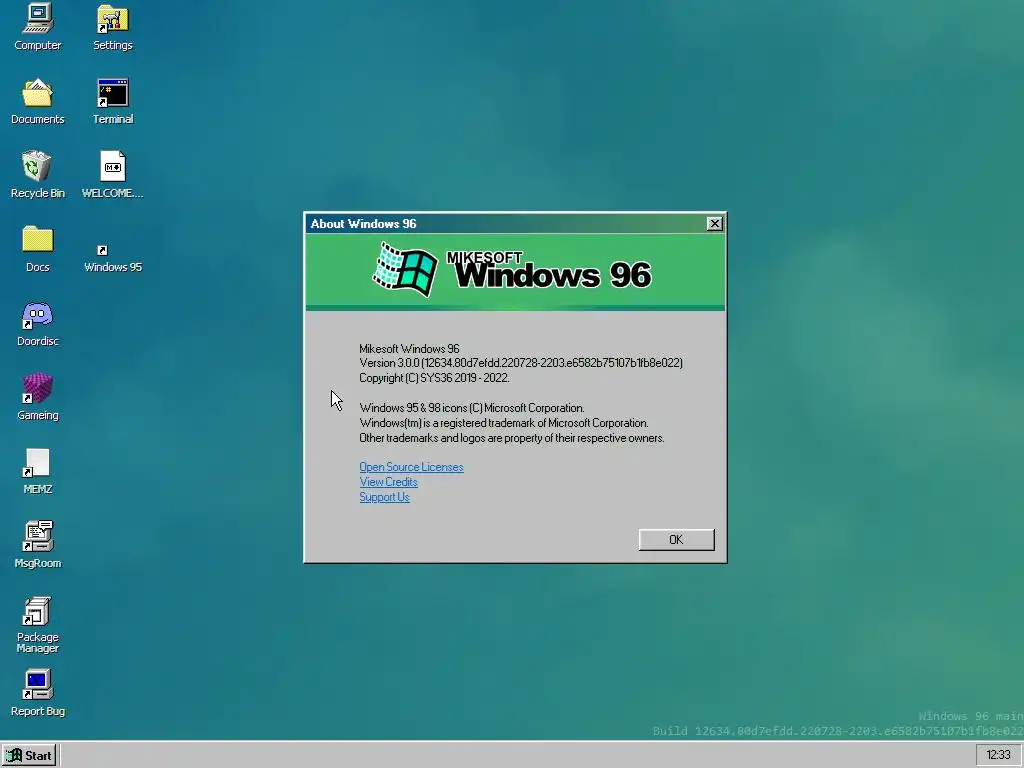Click the 'Windows 95 & 98 icons' notice
1024x768 pixels.
tap(472, 408)
